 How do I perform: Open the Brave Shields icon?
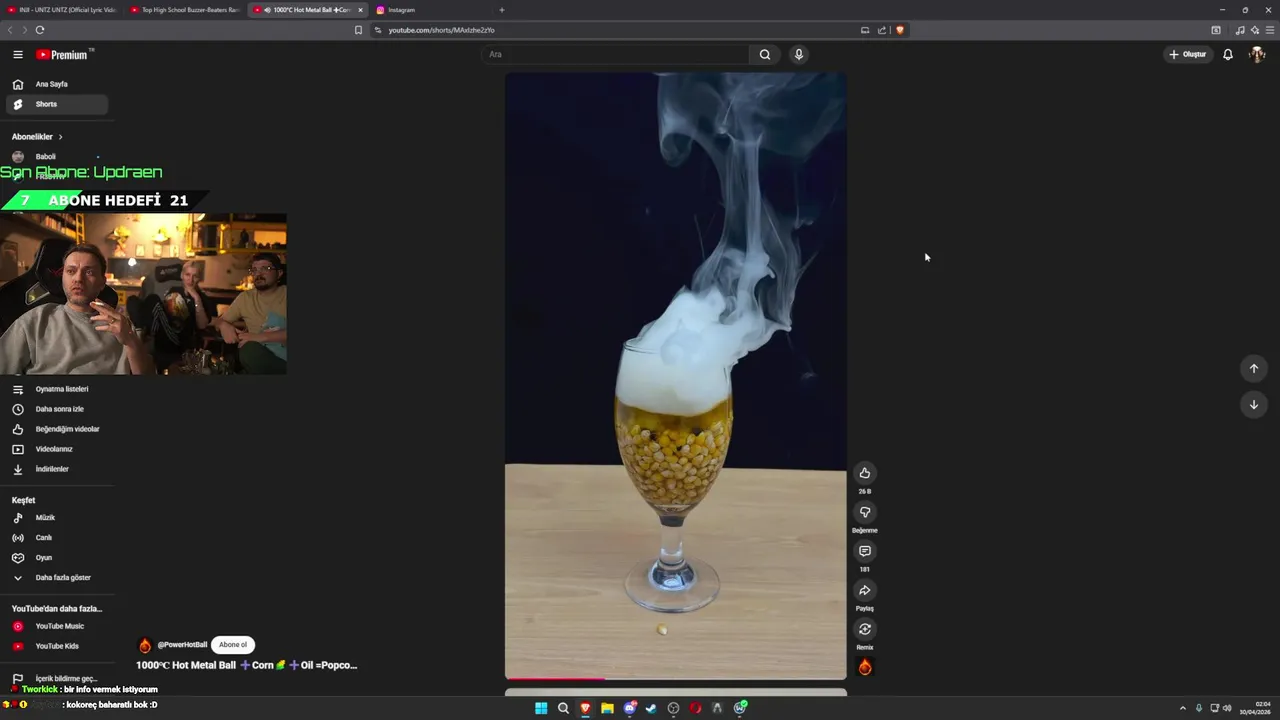[x=900, y=30]
